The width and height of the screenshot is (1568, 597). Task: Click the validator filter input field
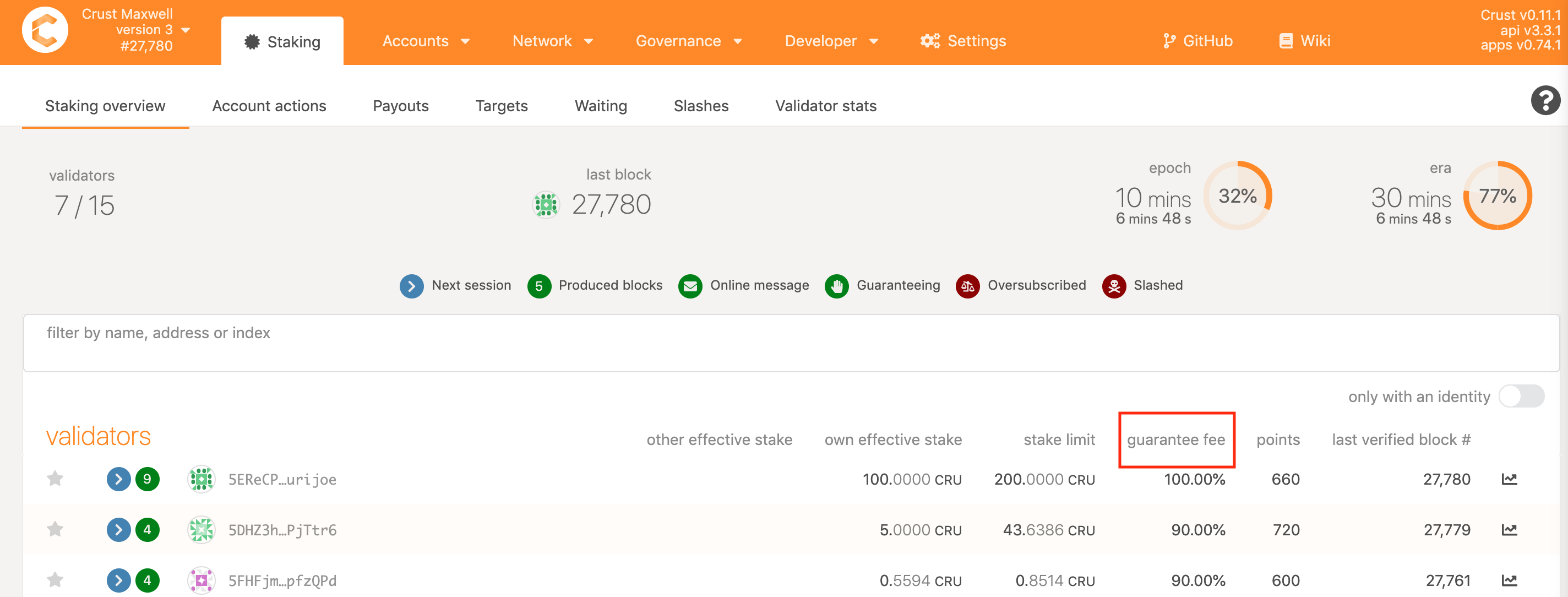click(791, 343)
